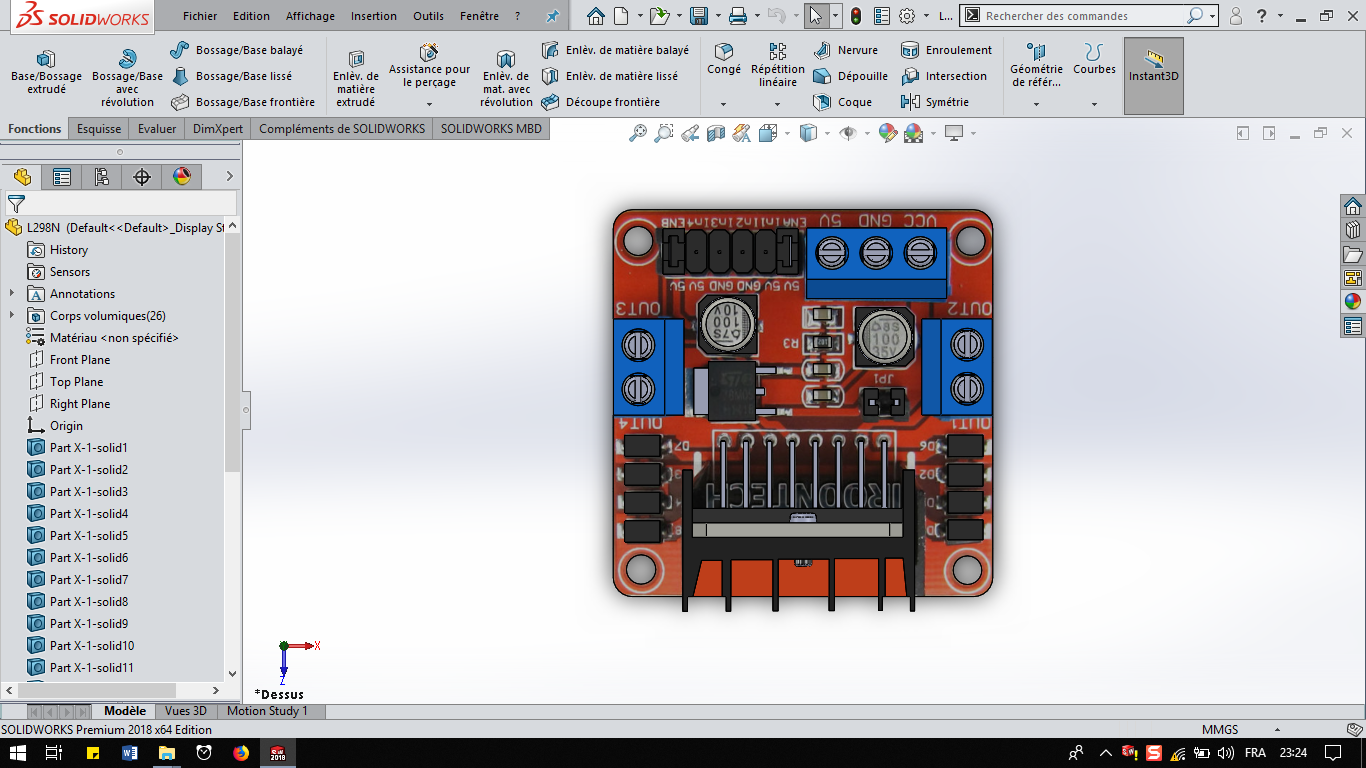Select the Dépouille draft tool

(x=850, y=76)
